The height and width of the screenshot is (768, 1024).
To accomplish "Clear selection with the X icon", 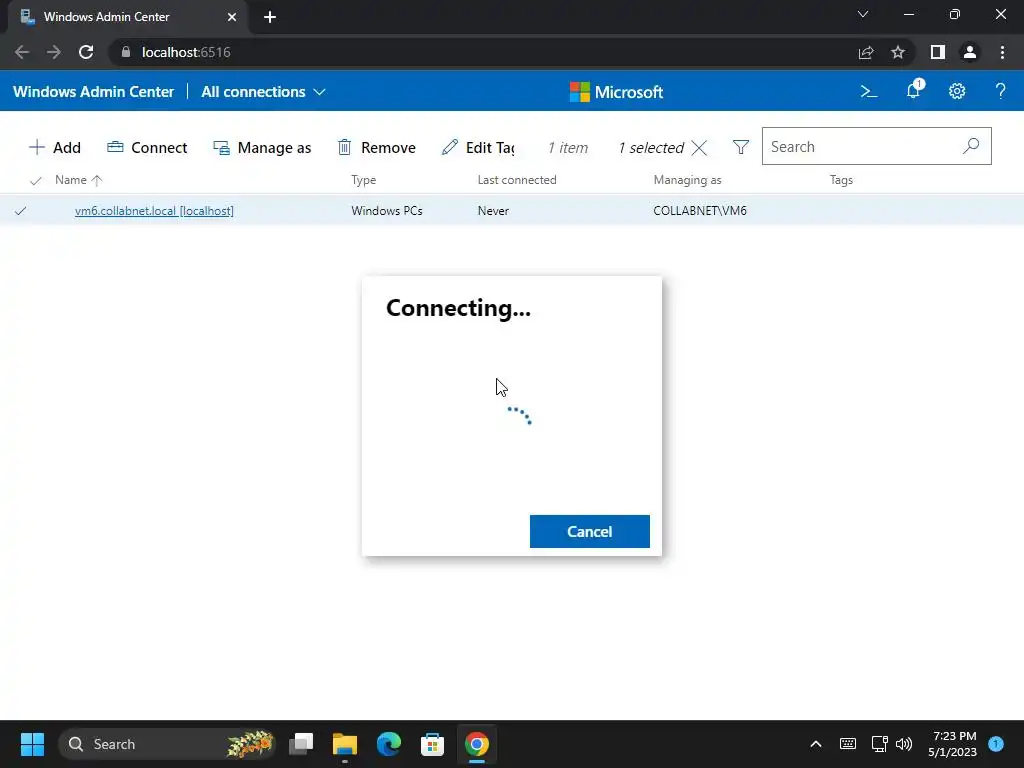I will 699,148.
